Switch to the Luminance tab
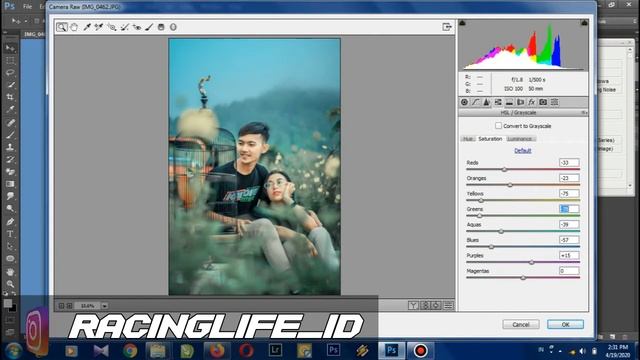The width and height of the screenshot is (640, 360). pyautogui.click(x=520, y=139)
